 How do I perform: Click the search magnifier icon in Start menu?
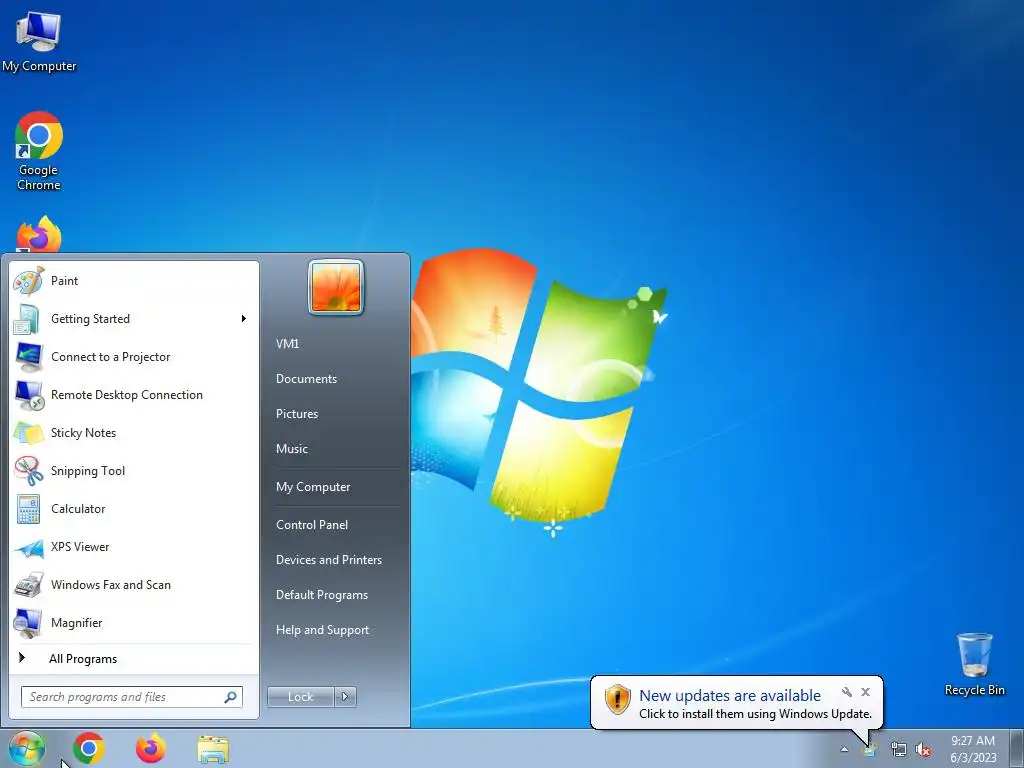[231, 697]
